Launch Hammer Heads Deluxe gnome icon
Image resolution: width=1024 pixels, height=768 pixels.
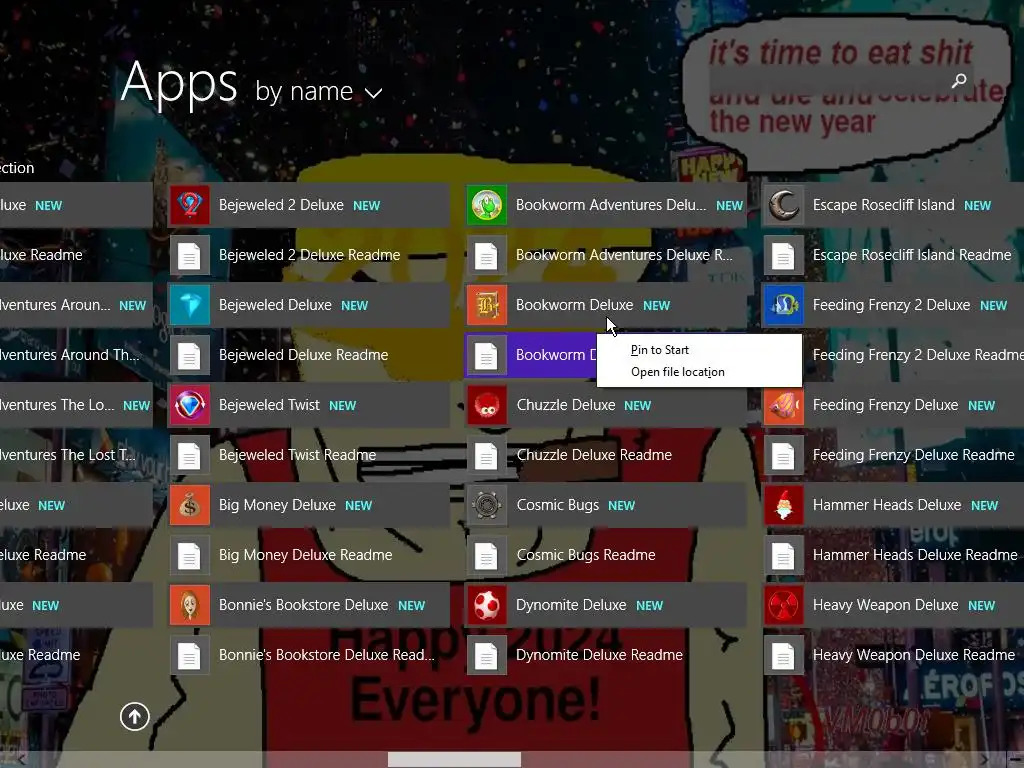[784, 505]
